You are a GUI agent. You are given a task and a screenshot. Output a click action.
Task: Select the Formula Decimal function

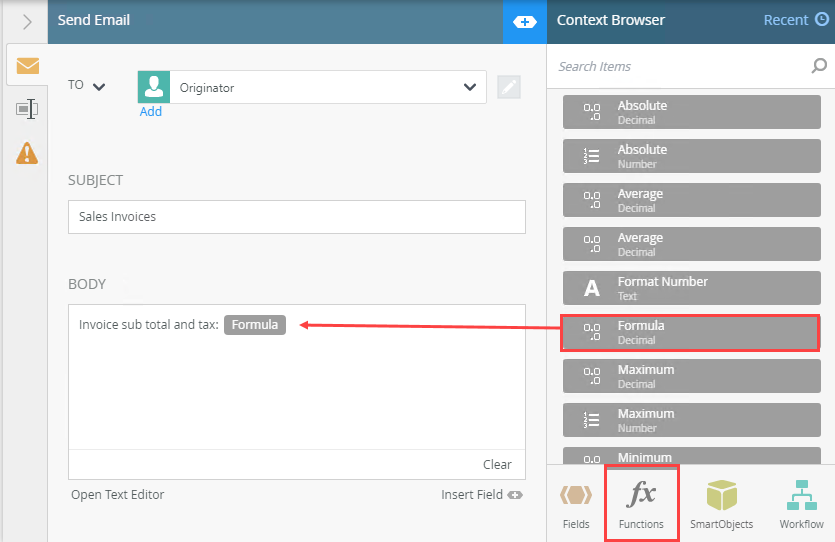[x=691, y=332]
